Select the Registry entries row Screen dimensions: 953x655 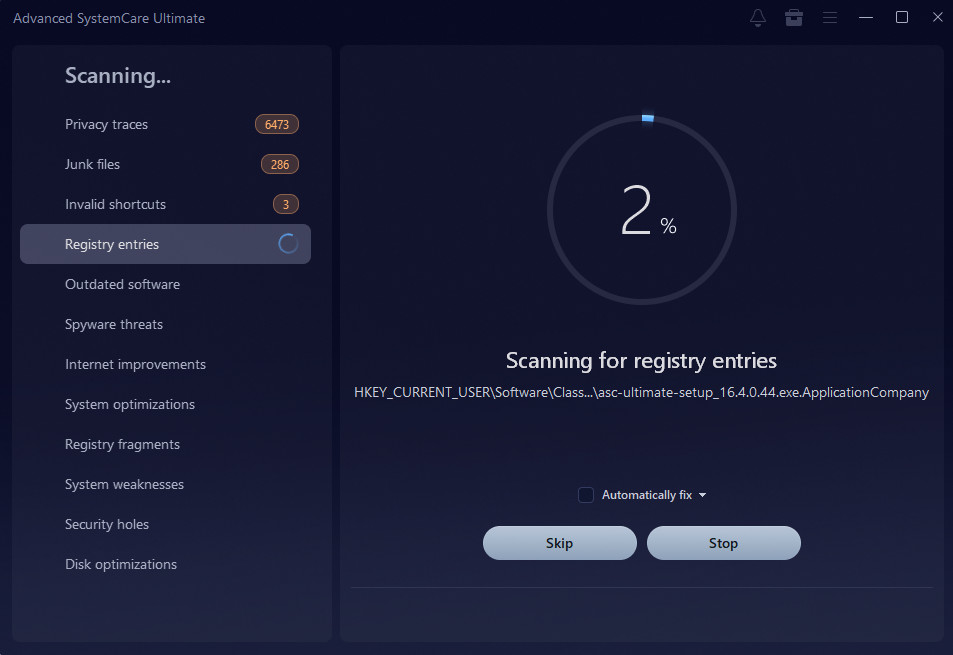(x=165, y=244)
